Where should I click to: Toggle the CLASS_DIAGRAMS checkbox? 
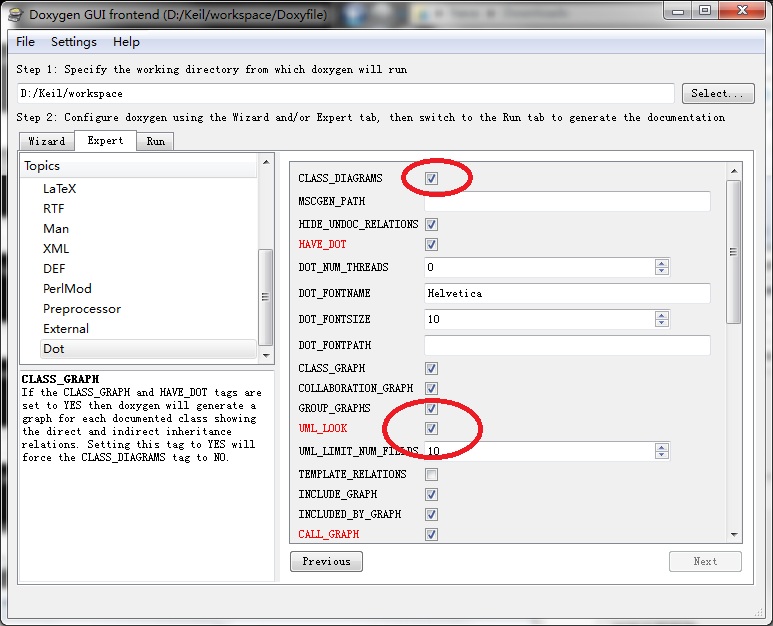click(431, 178)
